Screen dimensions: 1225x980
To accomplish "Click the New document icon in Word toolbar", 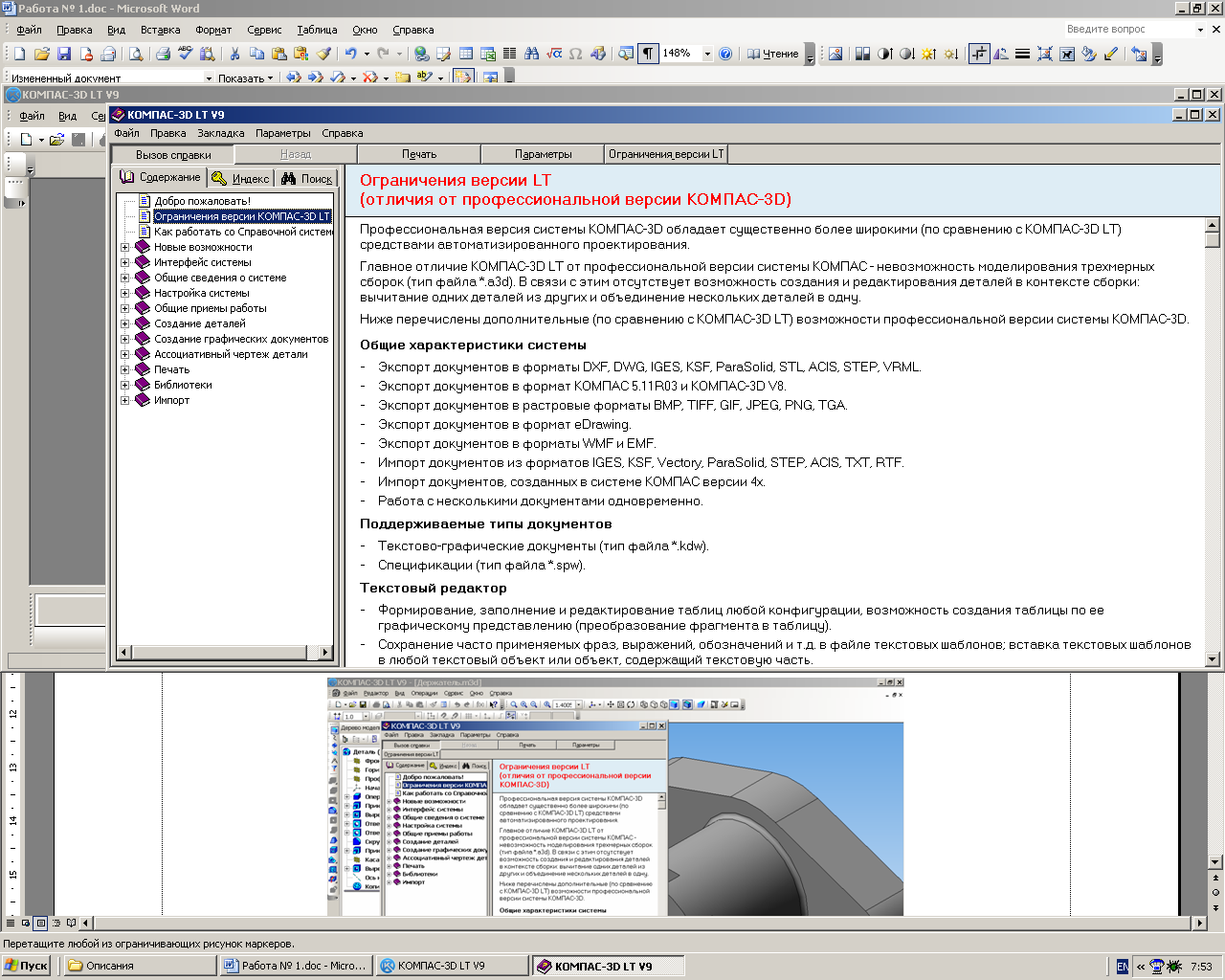I will pos(19,54).
